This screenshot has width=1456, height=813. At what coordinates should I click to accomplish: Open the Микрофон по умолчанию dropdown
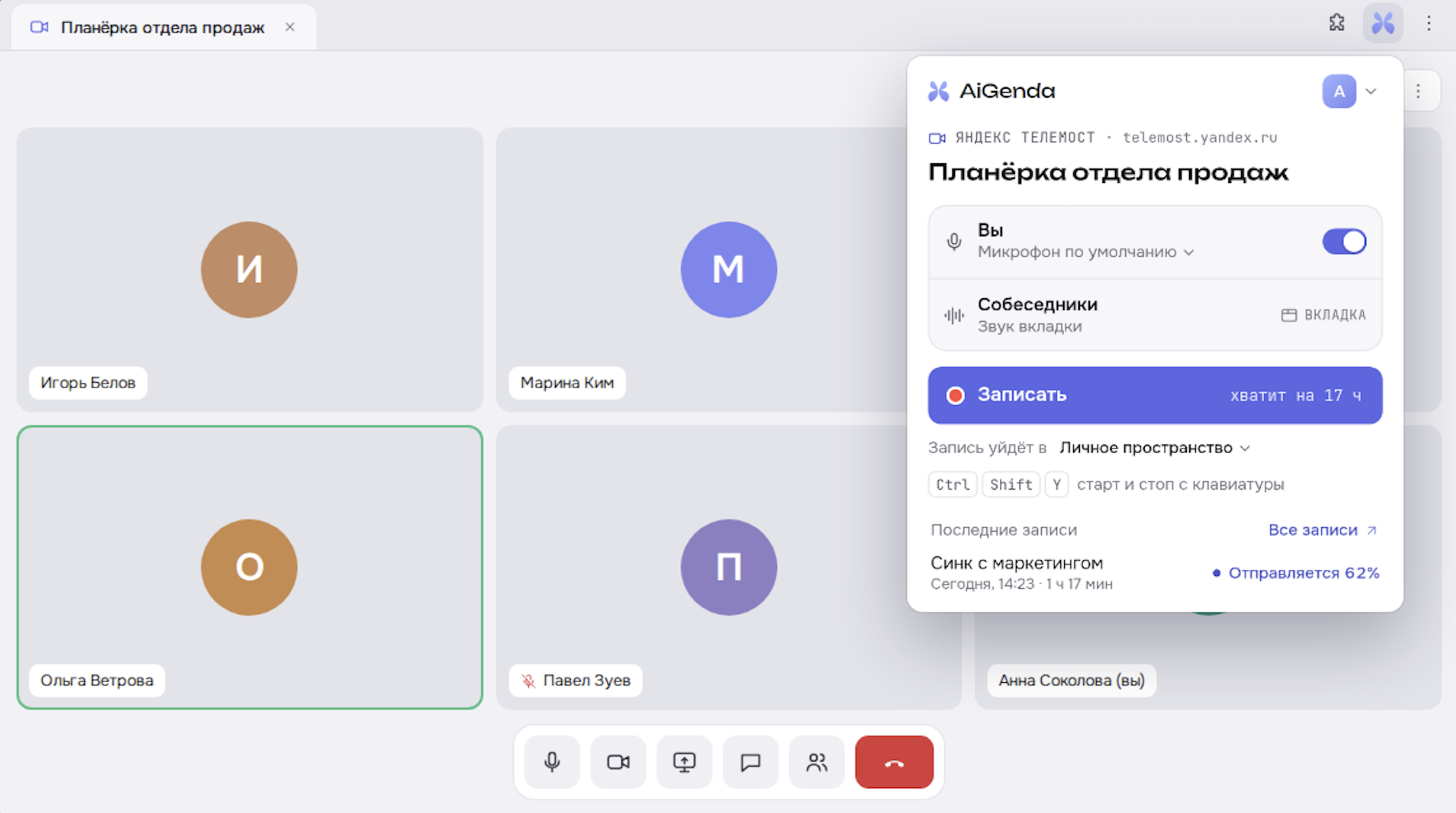(x=1085, y=252)
